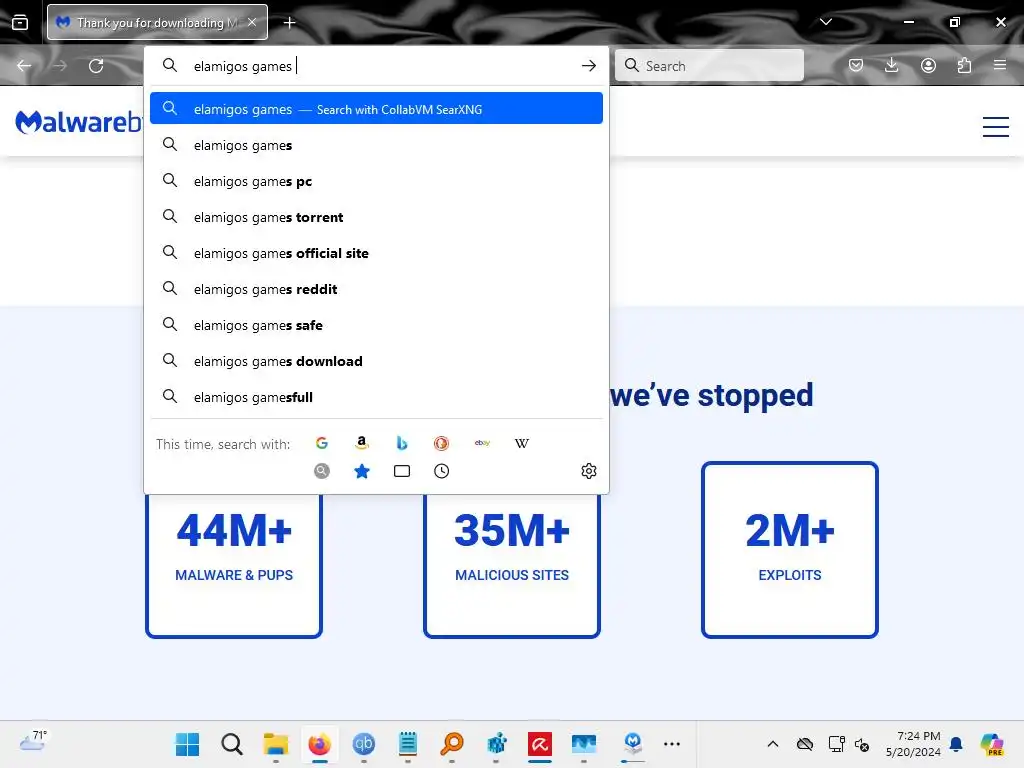This screenshot has height=768, width=1024.
Task: Click the 44M+ Malware & PUPs card
Action: [234, 565]
